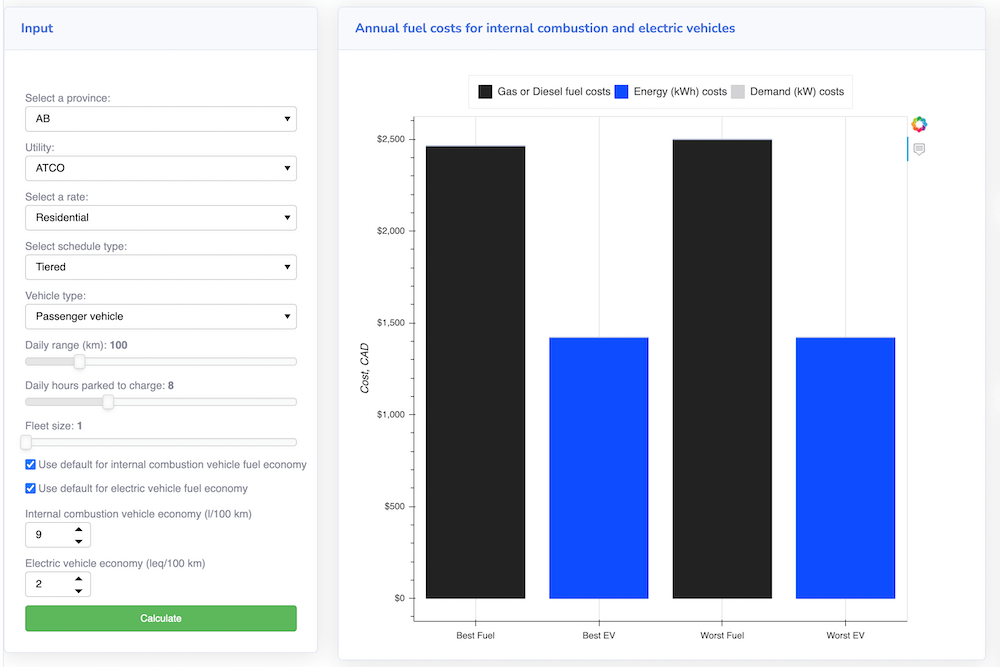Click the Bokeh logo icon
This screenshot has width=1000, height=667.
[x=919, y=124]
